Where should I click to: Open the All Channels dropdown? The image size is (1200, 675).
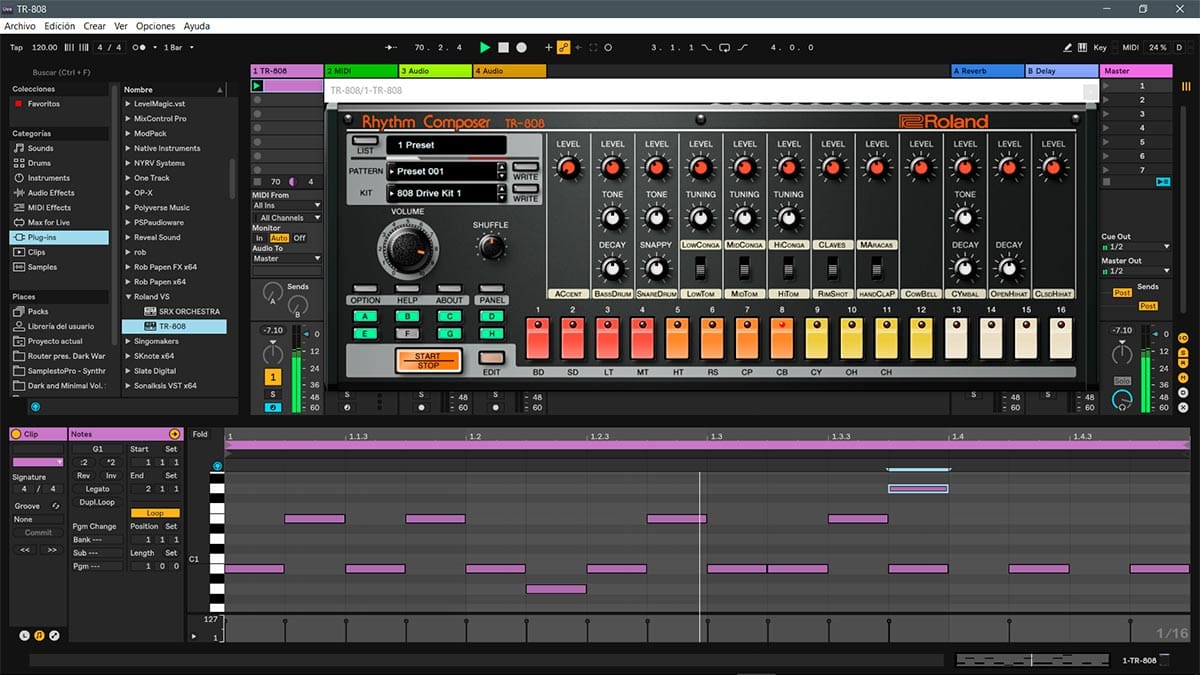point(287,217)
